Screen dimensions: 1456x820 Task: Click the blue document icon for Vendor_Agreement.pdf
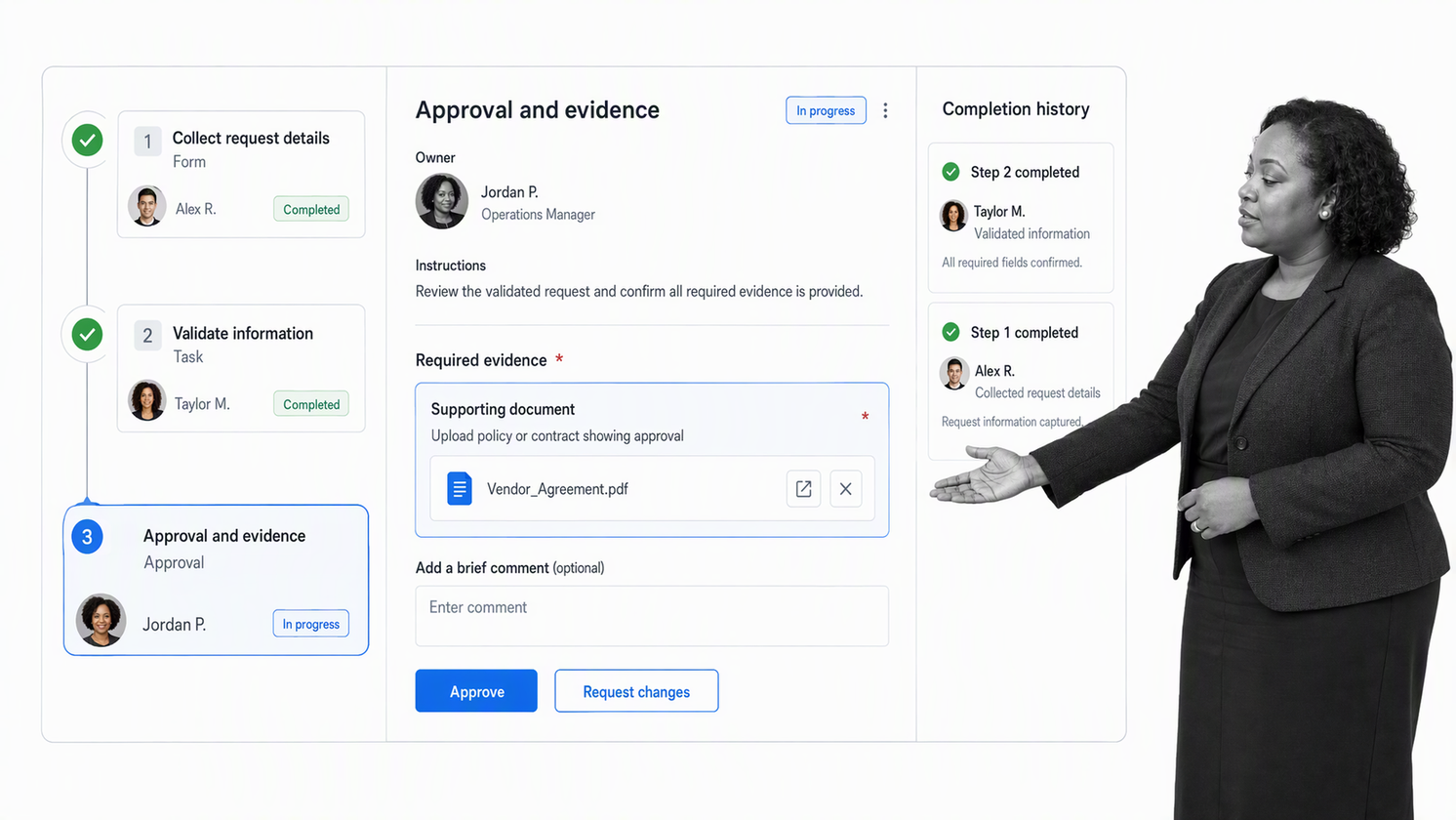pyautogui.click(x=460, y=488)
